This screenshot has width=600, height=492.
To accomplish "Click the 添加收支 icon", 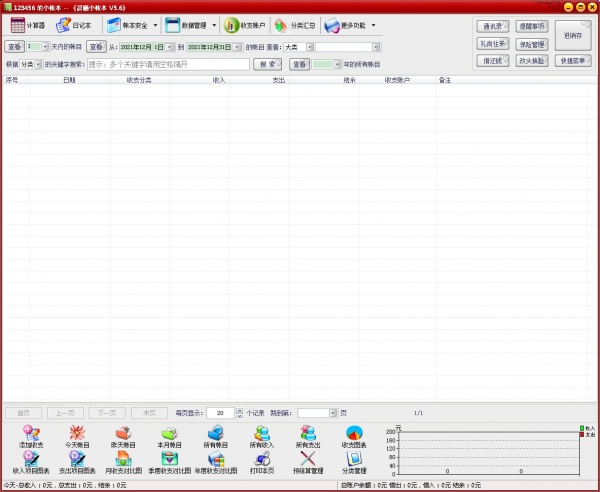I will (x=31, y=435).
